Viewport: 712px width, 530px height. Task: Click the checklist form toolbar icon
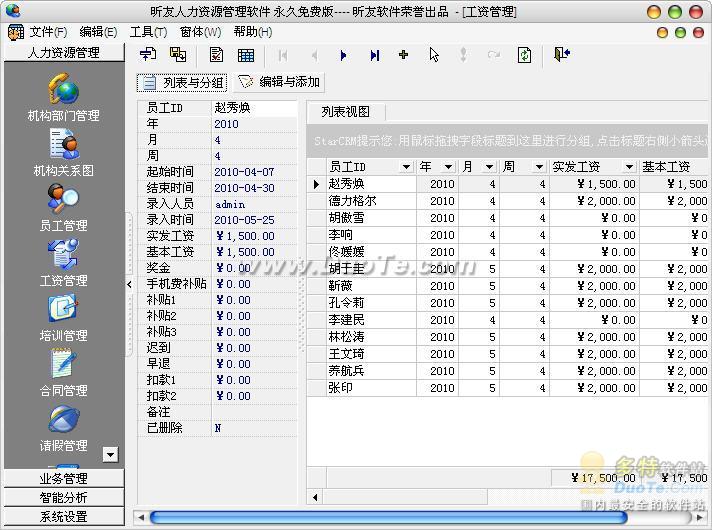[x=216, y=55]
